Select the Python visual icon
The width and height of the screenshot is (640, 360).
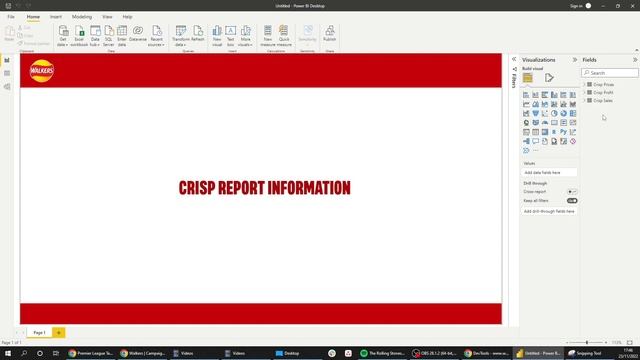tap(564, 132)
